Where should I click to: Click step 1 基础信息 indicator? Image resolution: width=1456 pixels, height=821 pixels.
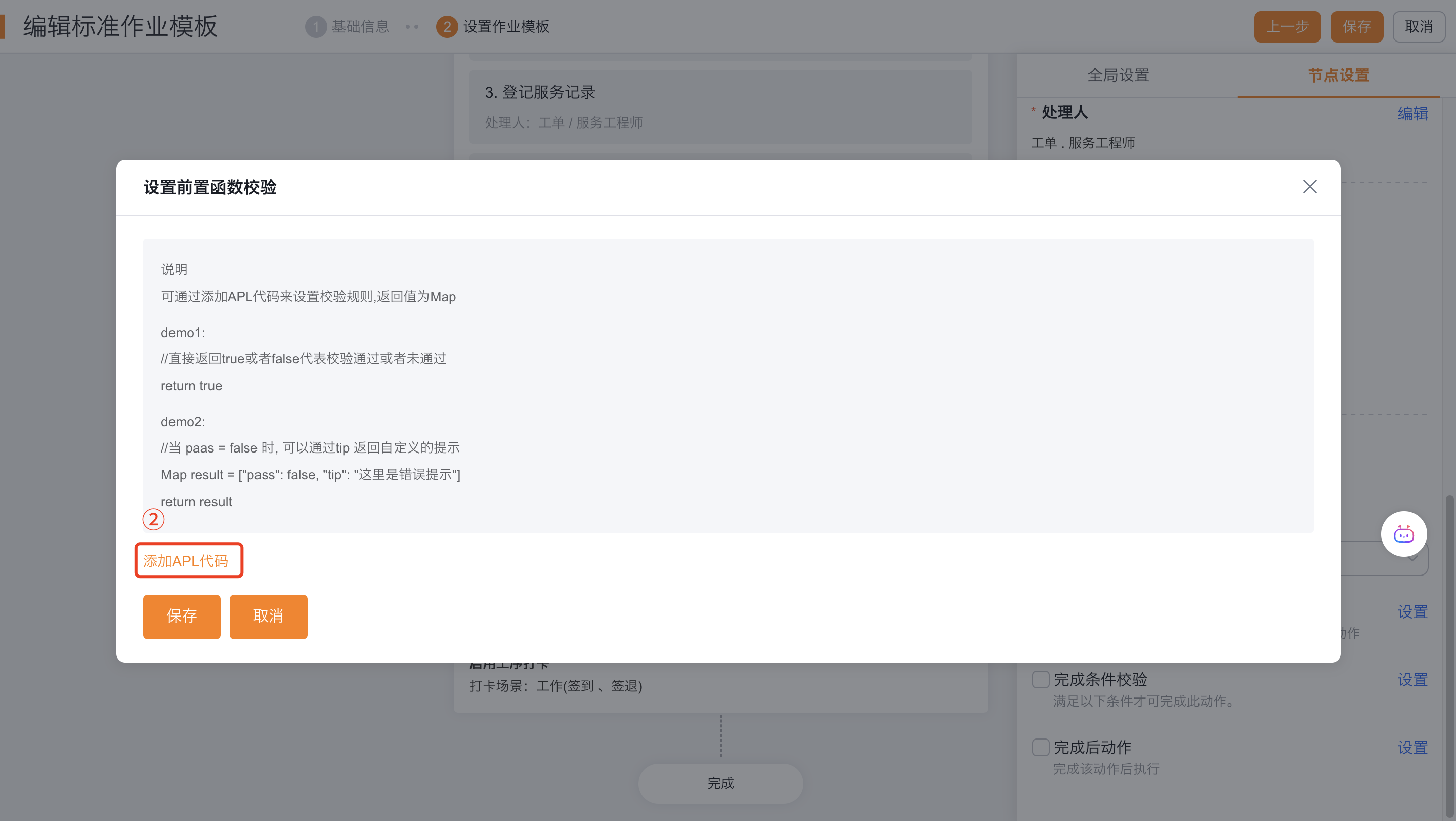tap(348, 27)
